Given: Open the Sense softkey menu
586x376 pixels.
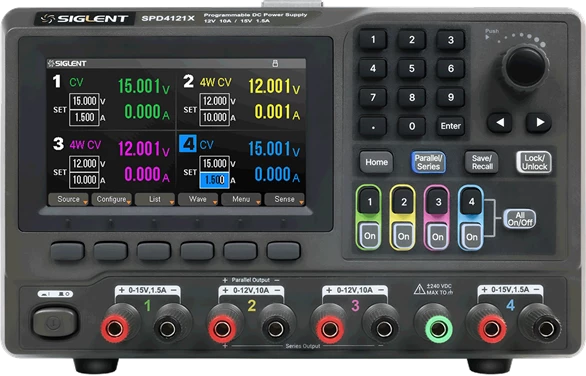Looking at the screenshot, I should tap(284, 199).
